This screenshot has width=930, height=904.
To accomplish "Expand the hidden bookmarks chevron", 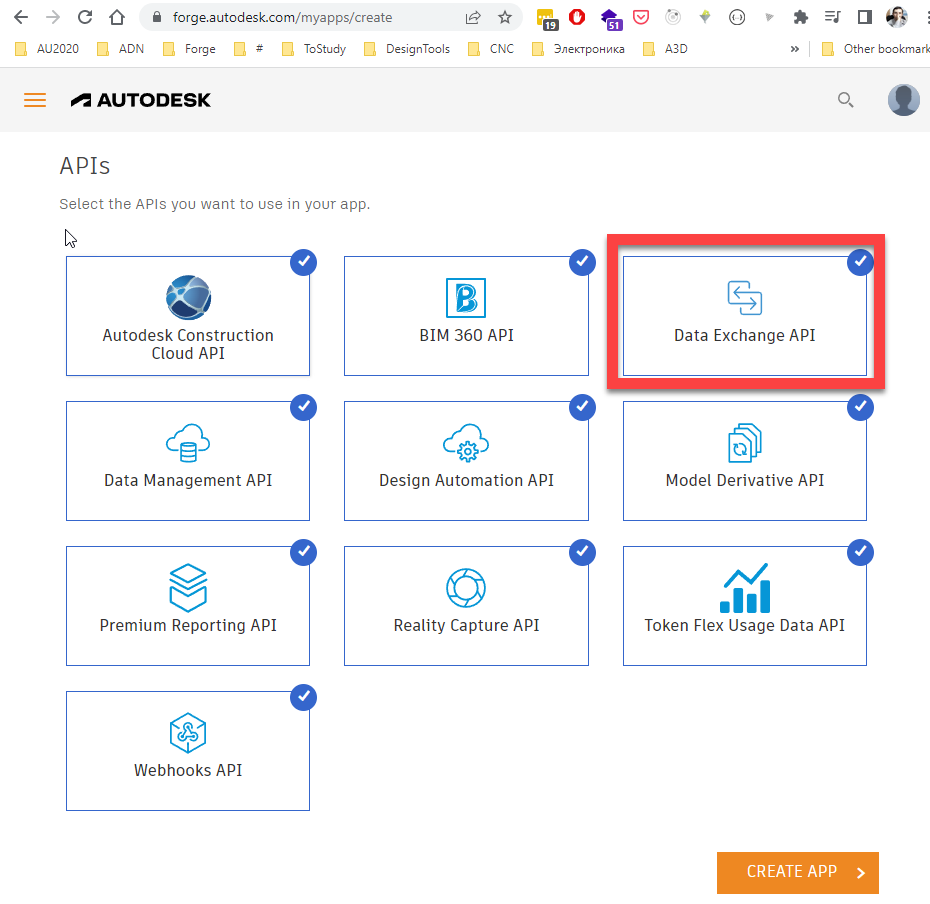I will pos(795,49).
